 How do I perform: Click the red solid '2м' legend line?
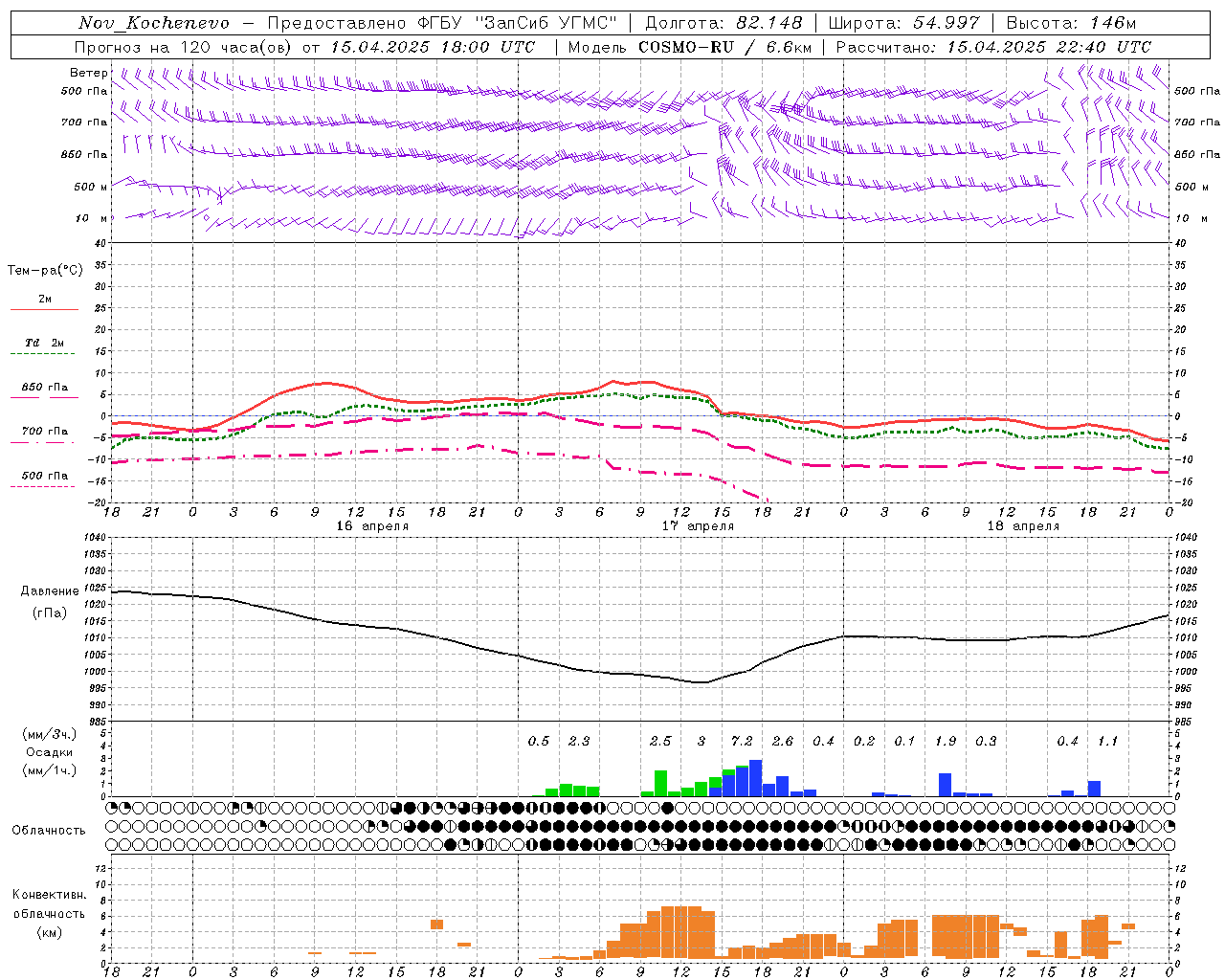click(45, 310)
